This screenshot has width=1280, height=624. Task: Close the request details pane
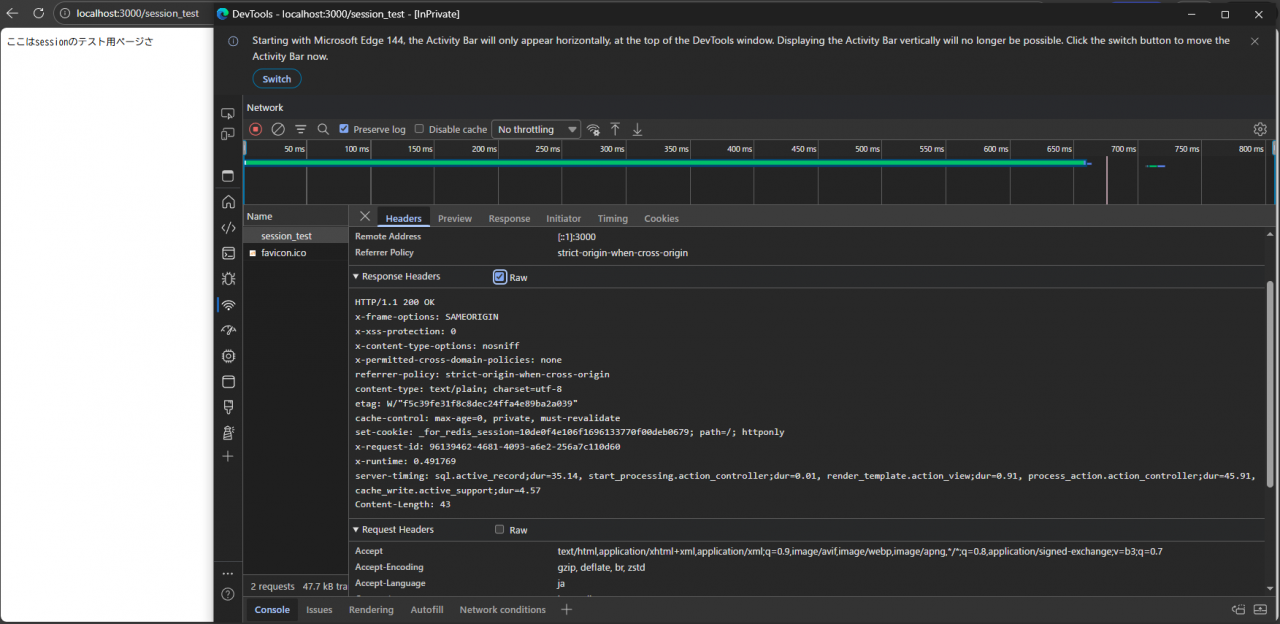364,217
